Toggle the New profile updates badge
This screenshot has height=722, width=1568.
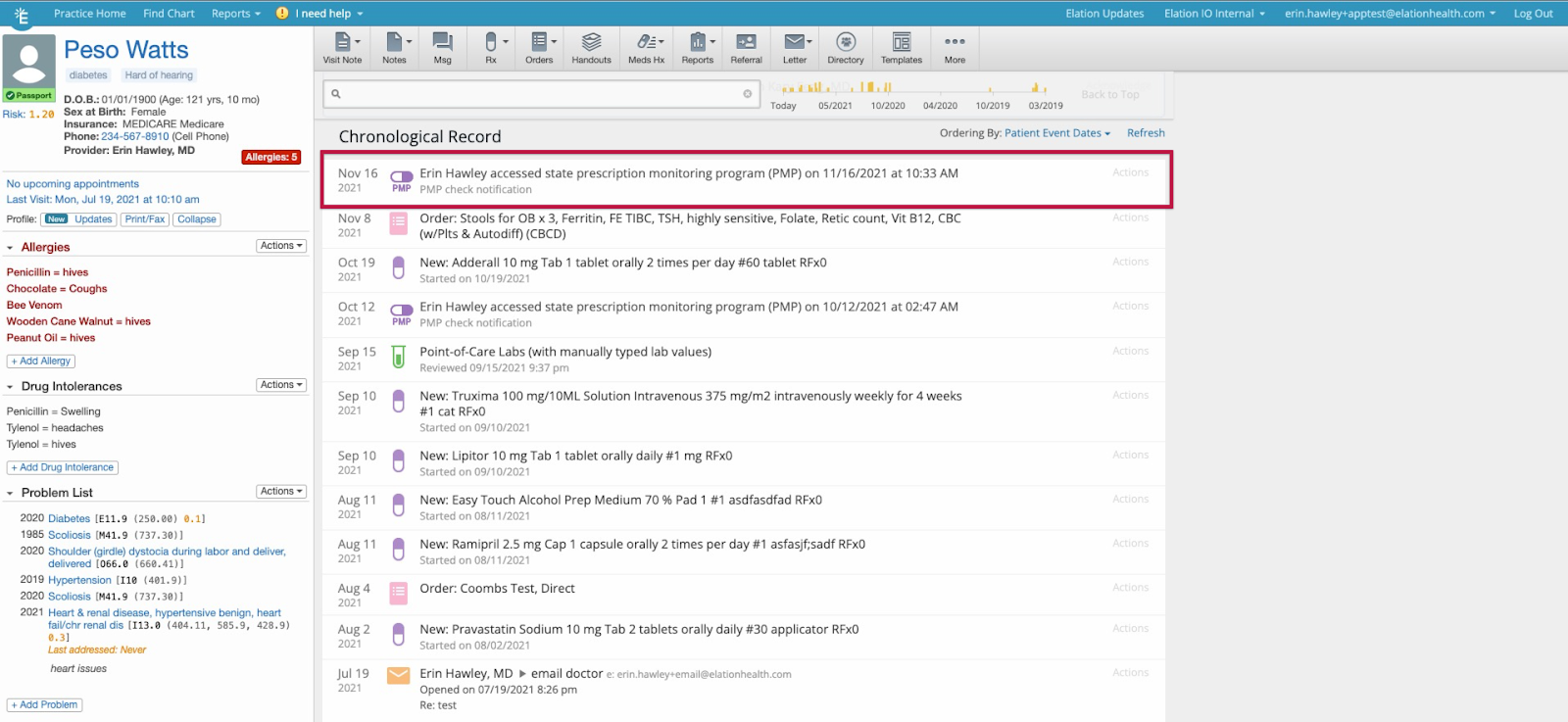click(57, 219)
